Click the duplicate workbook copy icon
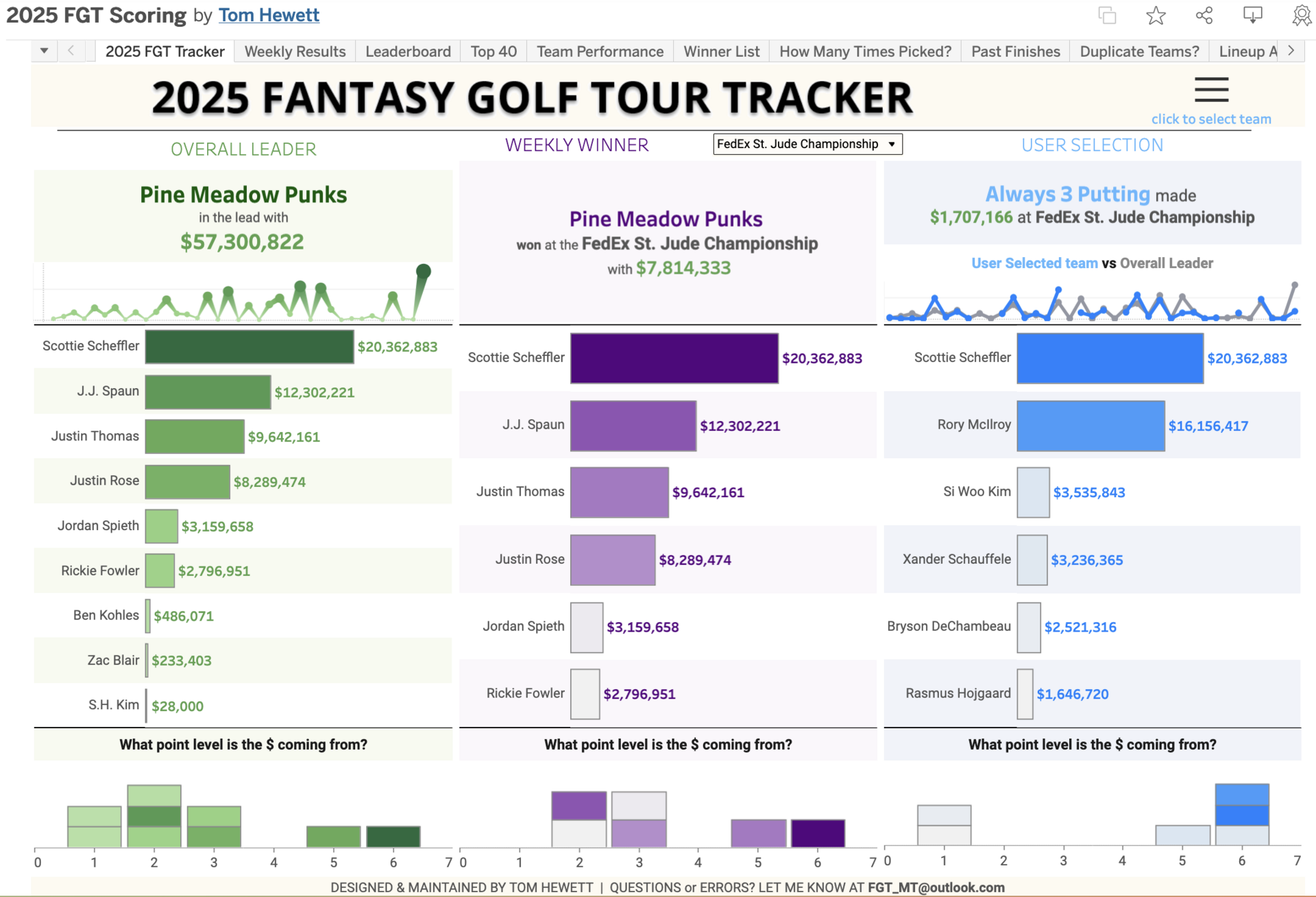Screen dimensions: 1316x897 [x=1107, y=15]
